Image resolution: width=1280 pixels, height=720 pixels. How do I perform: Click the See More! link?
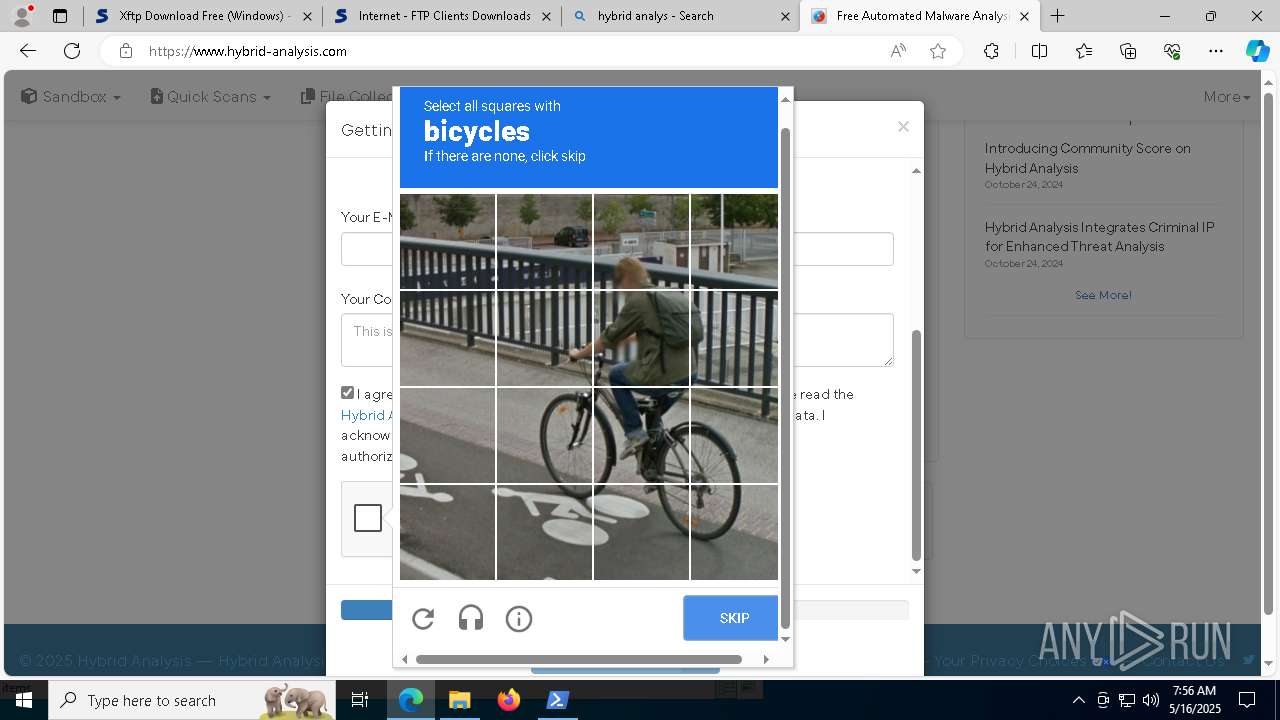coord(1103,295)
